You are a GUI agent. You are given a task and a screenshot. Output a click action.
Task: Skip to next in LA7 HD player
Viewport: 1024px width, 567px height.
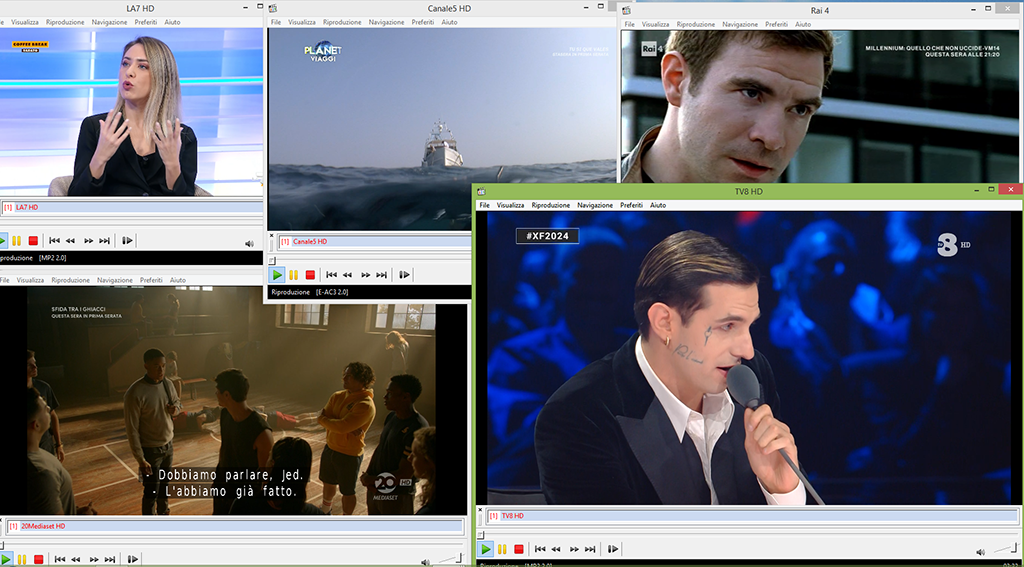(104, 241)
